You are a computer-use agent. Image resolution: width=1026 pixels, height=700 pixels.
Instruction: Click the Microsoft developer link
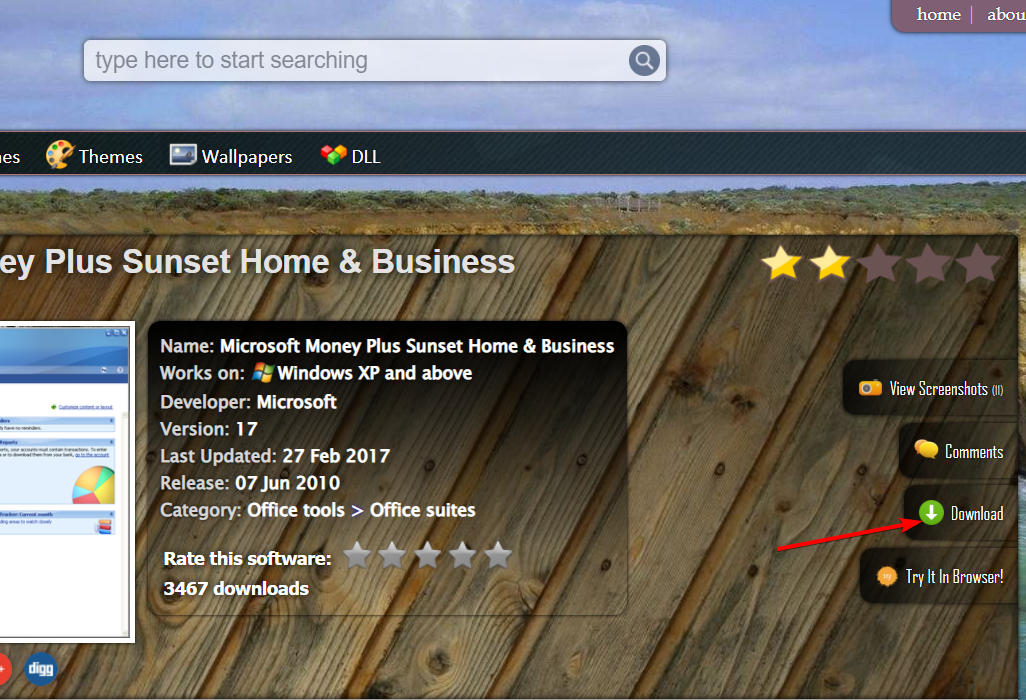pyautogui.click(x=296, y=402)
